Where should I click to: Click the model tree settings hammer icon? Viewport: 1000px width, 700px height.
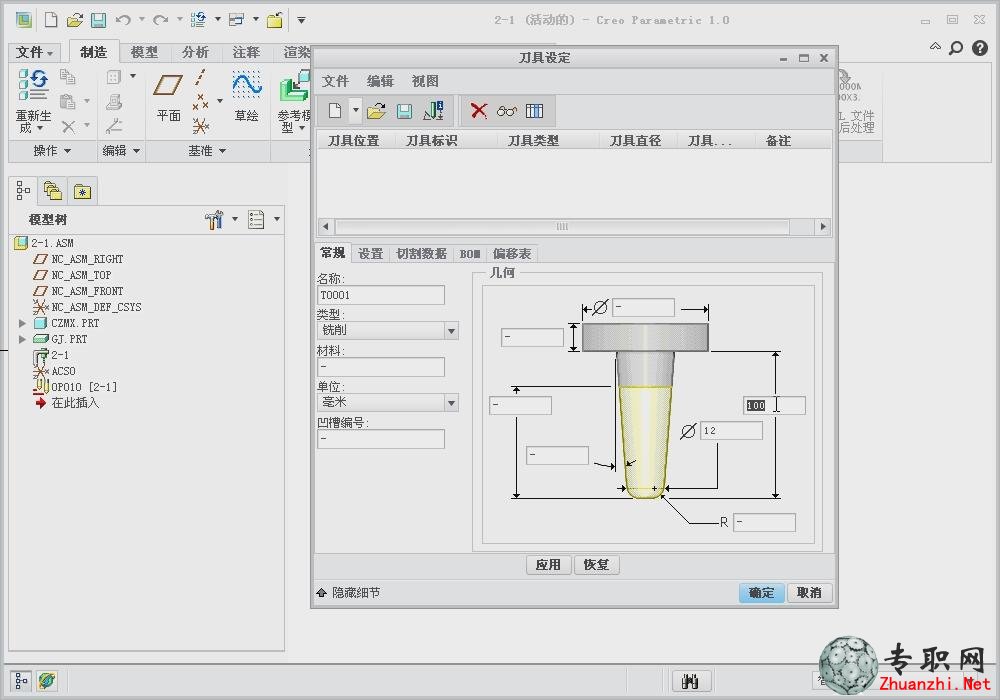click(214, 219)
